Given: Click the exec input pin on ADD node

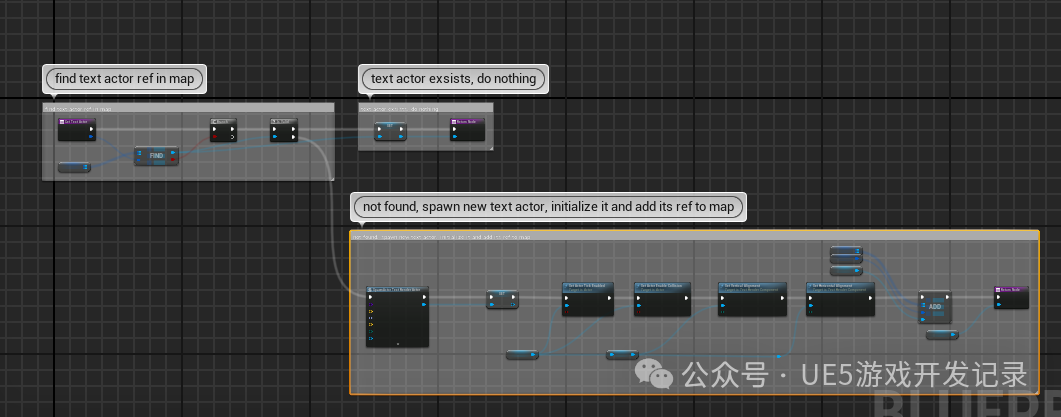Looking at the screenshot, I should tap(923, 297).
